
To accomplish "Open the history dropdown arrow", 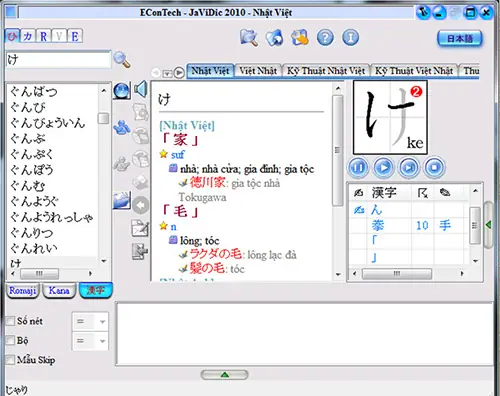I will point(167,73).
